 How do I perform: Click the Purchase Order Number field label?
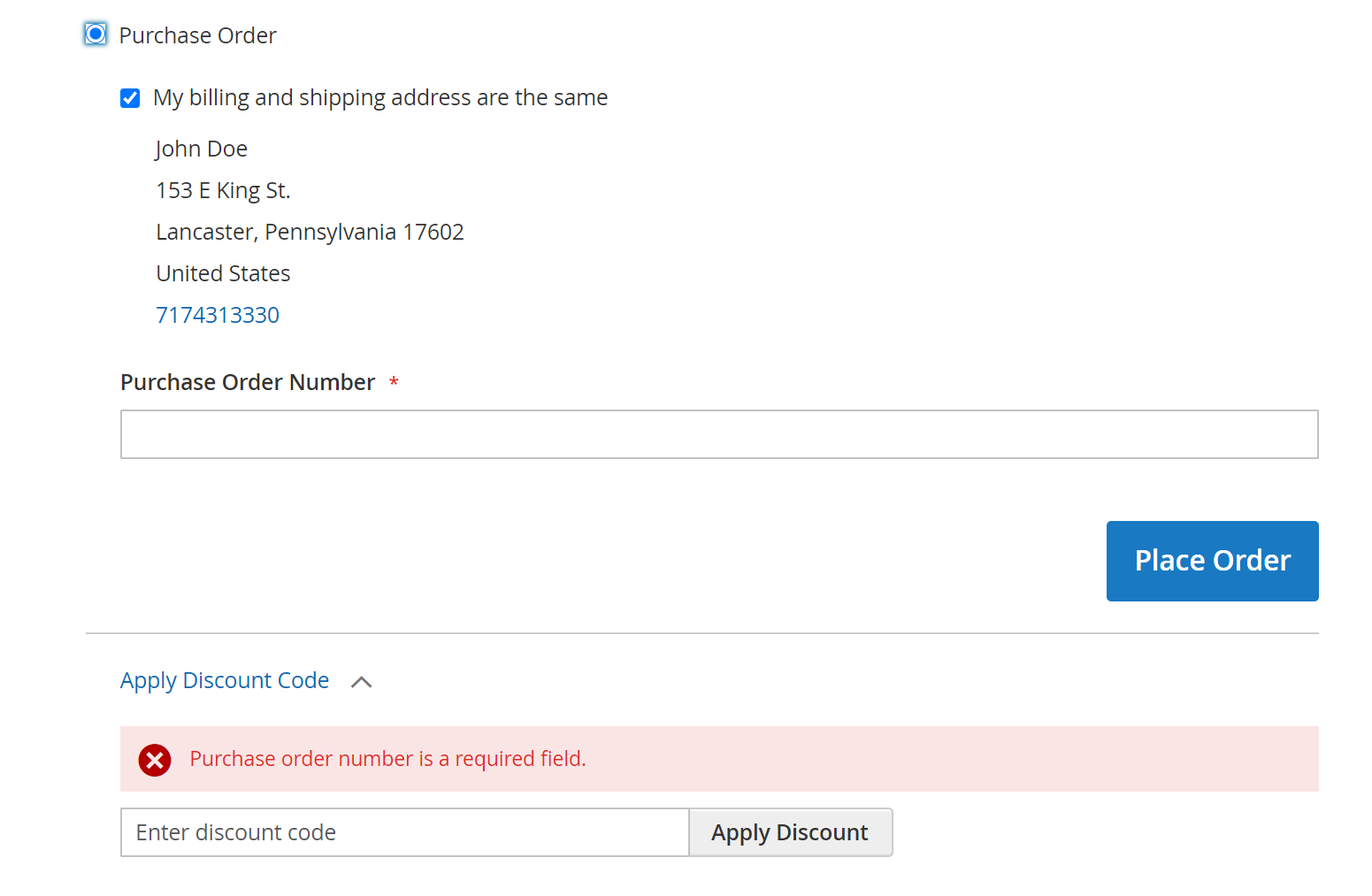(248, 382)
